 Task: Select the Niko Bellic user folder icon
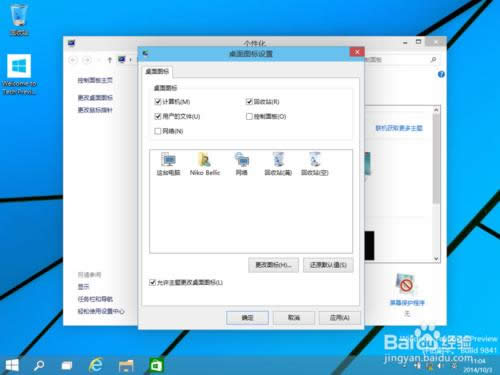click(x=205, y=164)
